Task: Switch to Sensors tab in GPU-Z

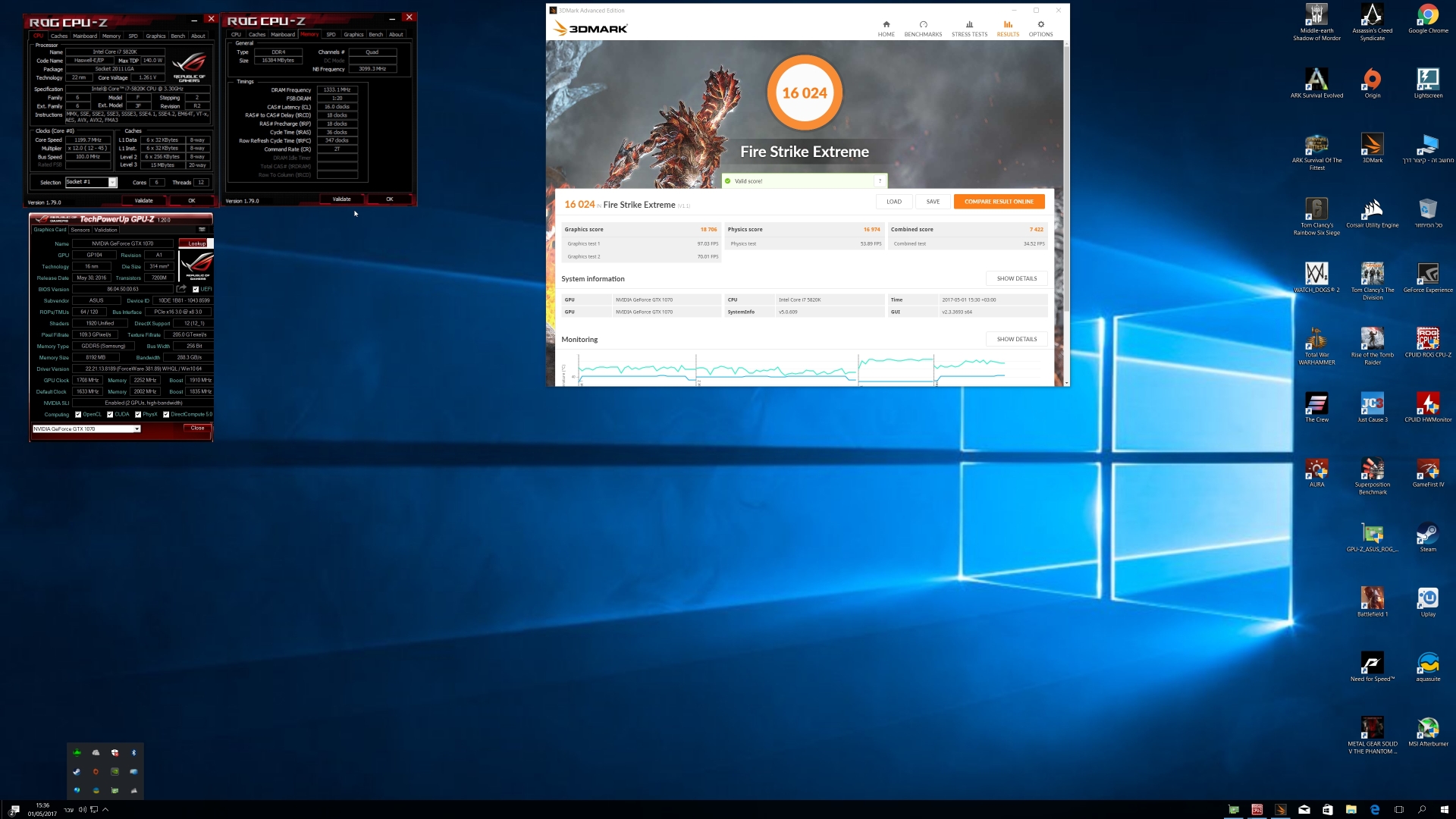Action: click(80, 230)
